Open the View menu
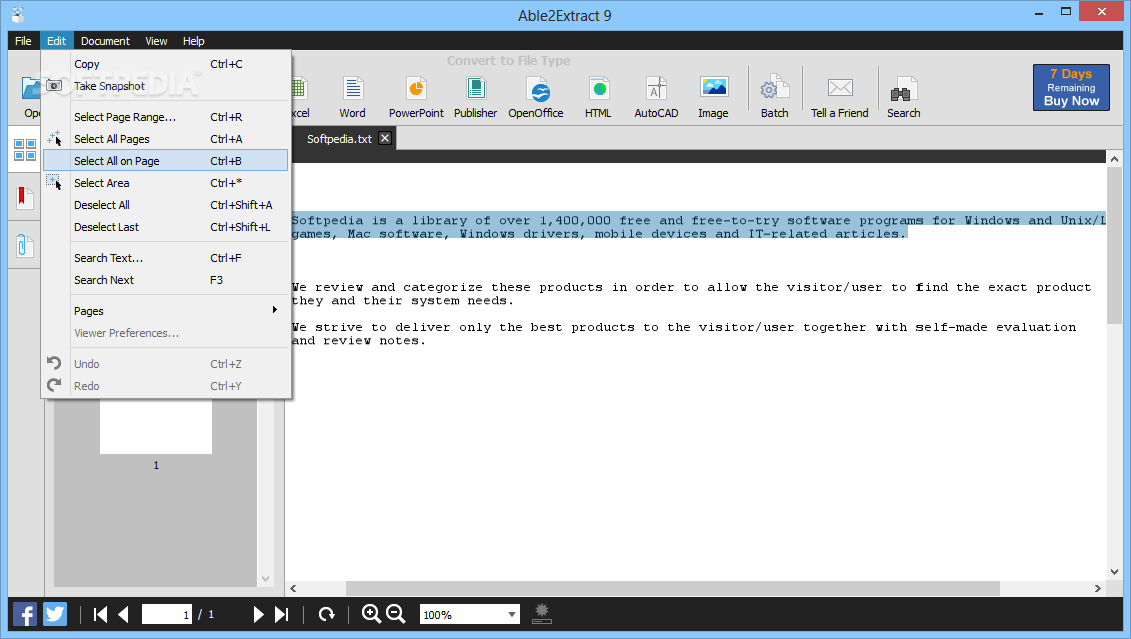 [x=156, y=41]
